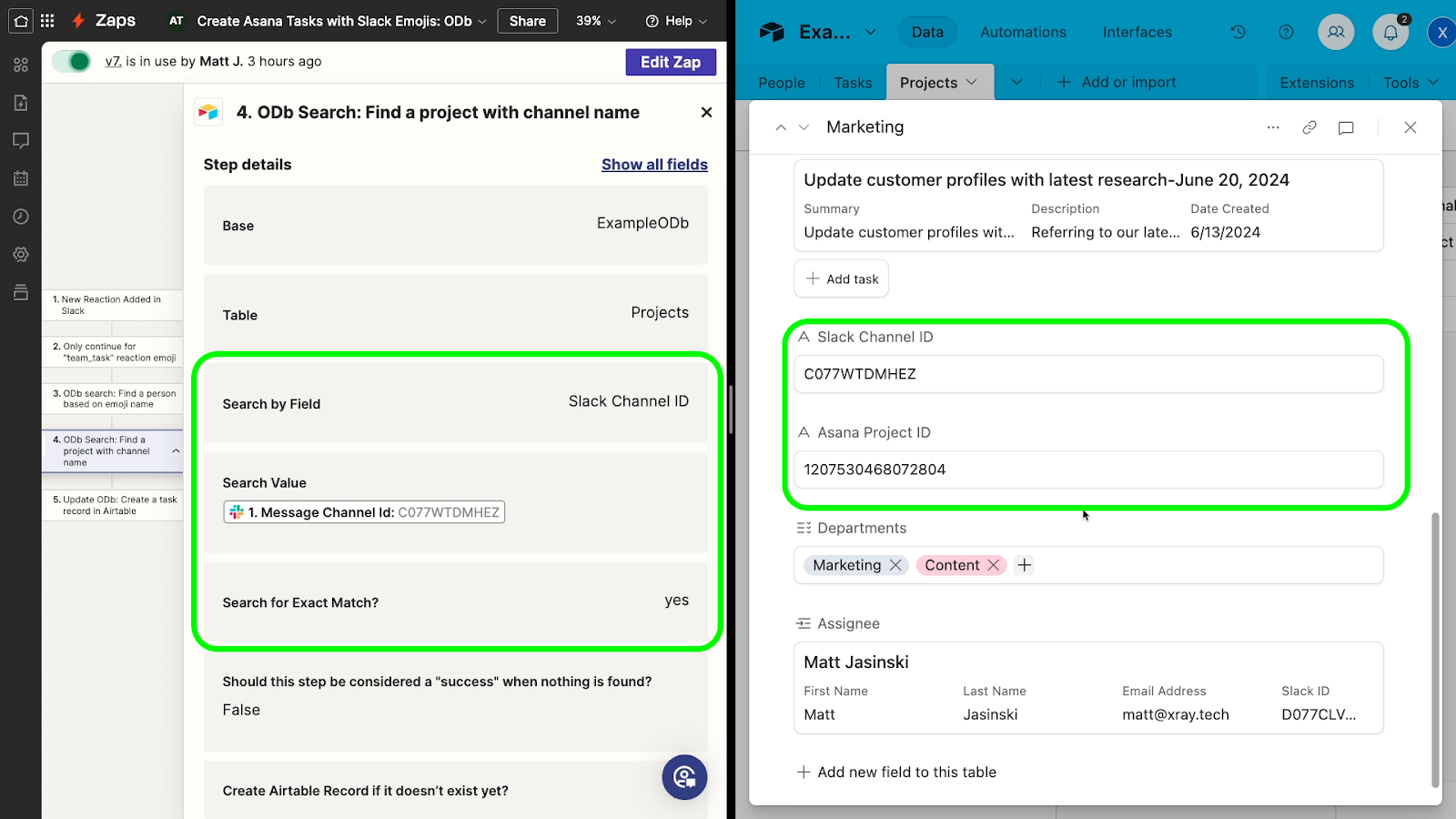
Task: Click the Zaps lightning bolt logo
Action: click(x=79, y=20)
